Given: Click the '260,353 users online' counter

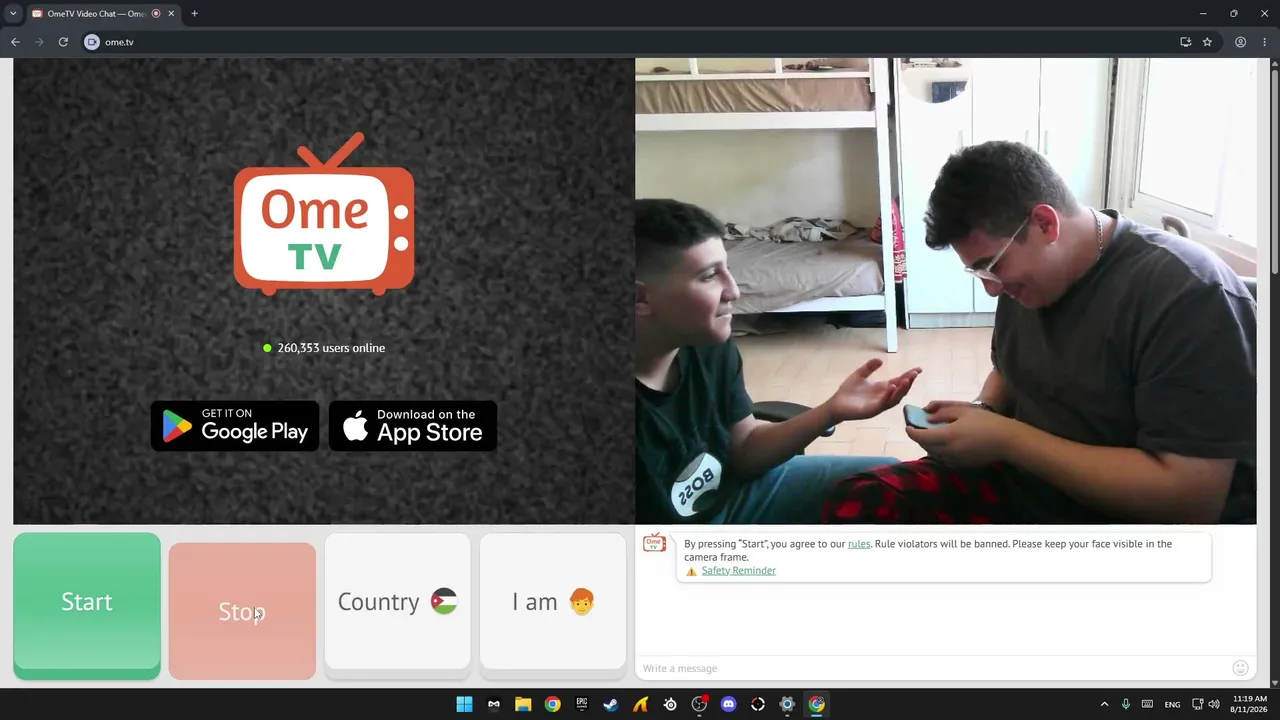Looking at the screenshot, I should 324,348.
